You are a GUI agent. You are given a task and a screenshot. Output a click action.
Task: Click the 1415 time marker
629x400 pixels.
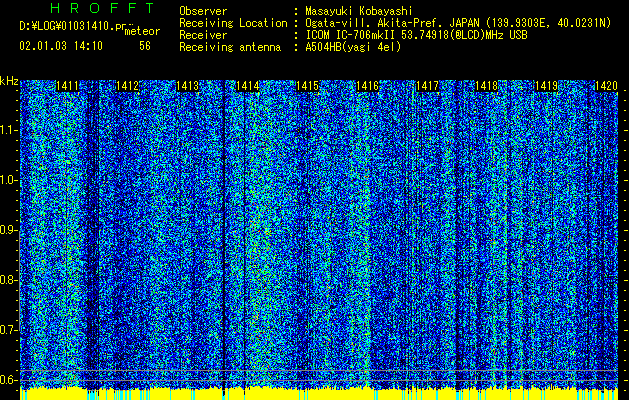(x=307, y=86)
